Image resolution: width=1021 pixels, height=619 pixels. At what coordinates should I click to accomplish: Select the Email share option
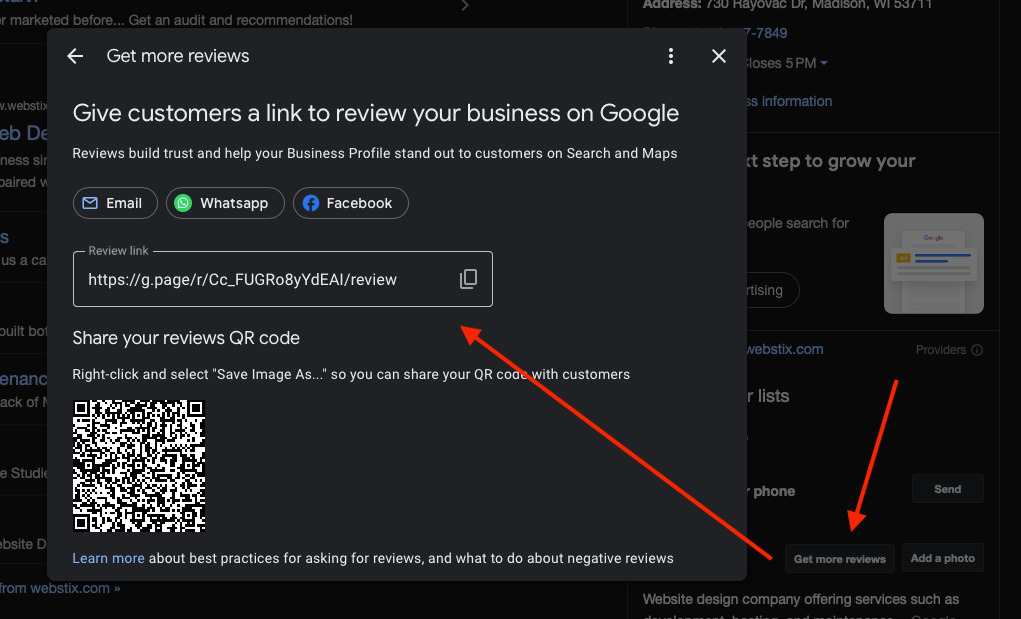click(x=114, y=203)
